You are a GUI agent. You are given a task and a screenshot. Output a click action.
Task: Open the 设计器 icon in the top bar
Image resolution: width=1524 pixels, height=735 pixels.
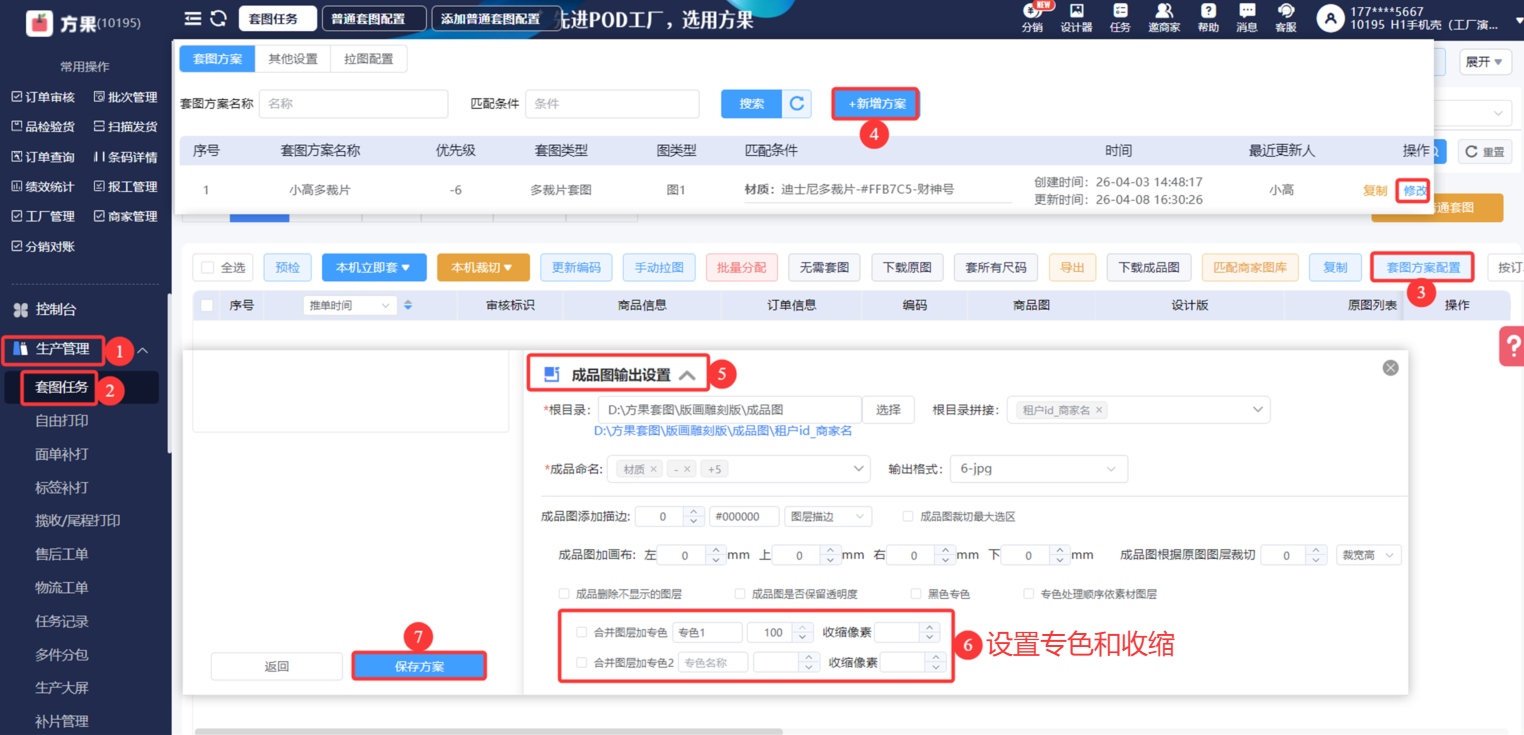coord(1076,17)
